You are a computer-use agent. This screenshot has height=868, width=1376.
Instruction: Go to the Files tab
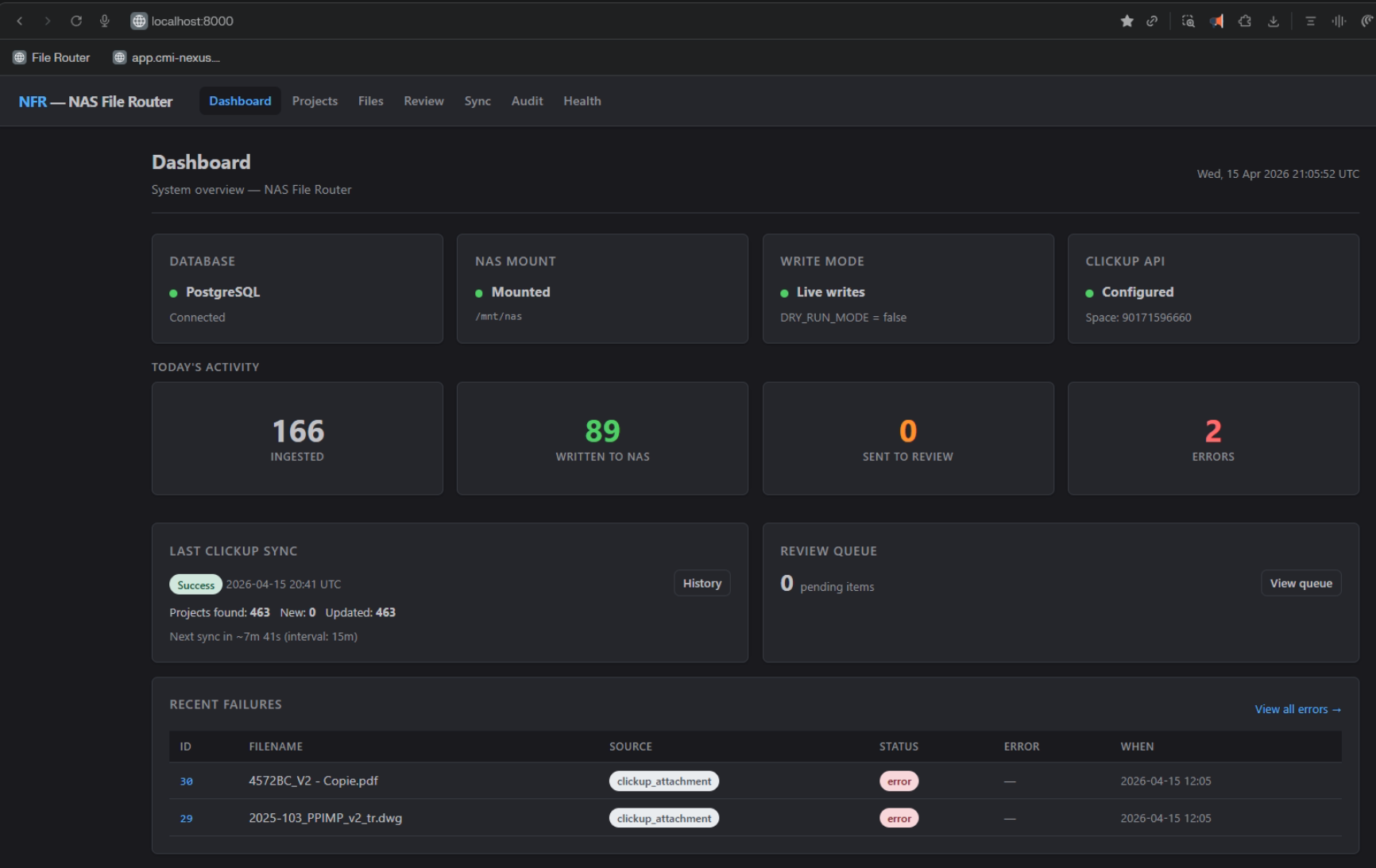tap(370, 101)
